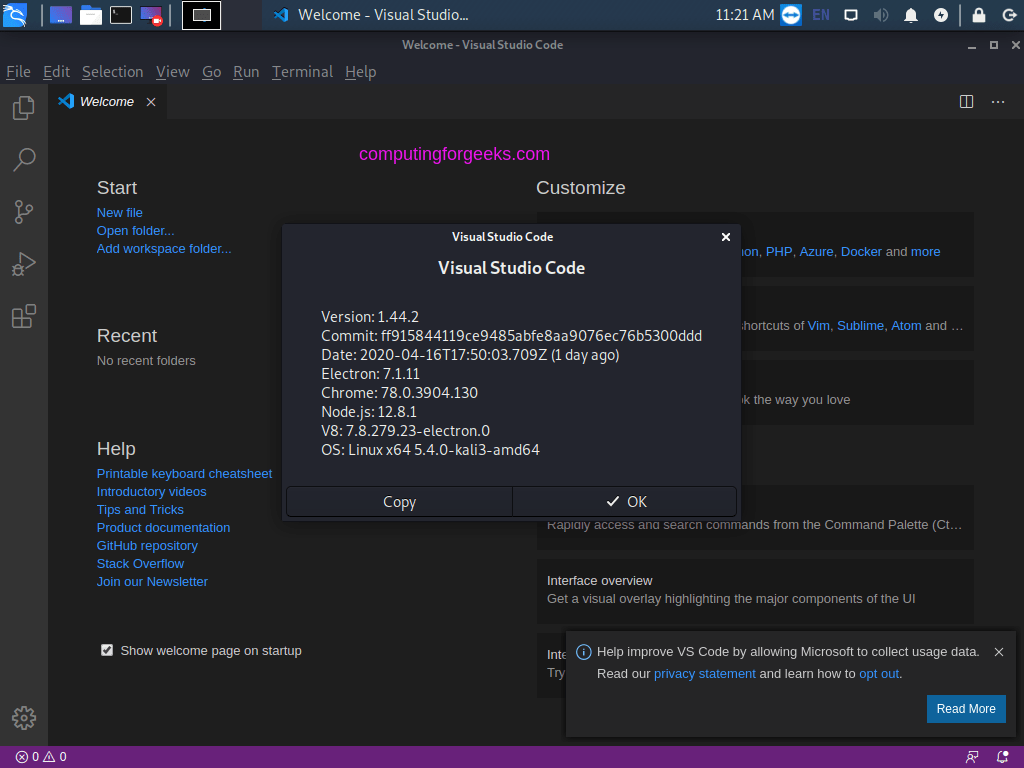1024x768 pixels.
Task: Open the Extensions view
Action: (23, 315)
